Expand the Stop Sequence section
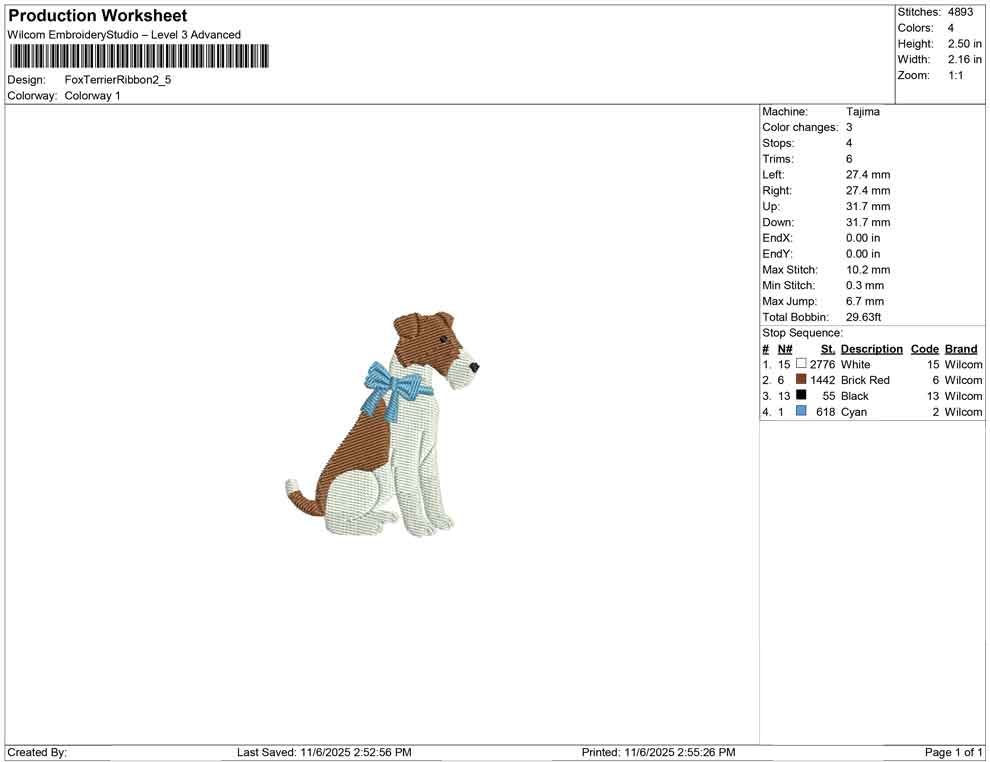The height and width of the screenshot is (762, 990). point(800,332)
